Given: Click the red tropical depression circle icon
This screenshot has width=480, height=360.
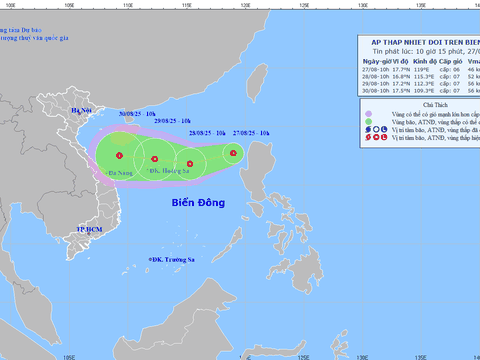Looking at the screenshot, I should click(376, 137).
